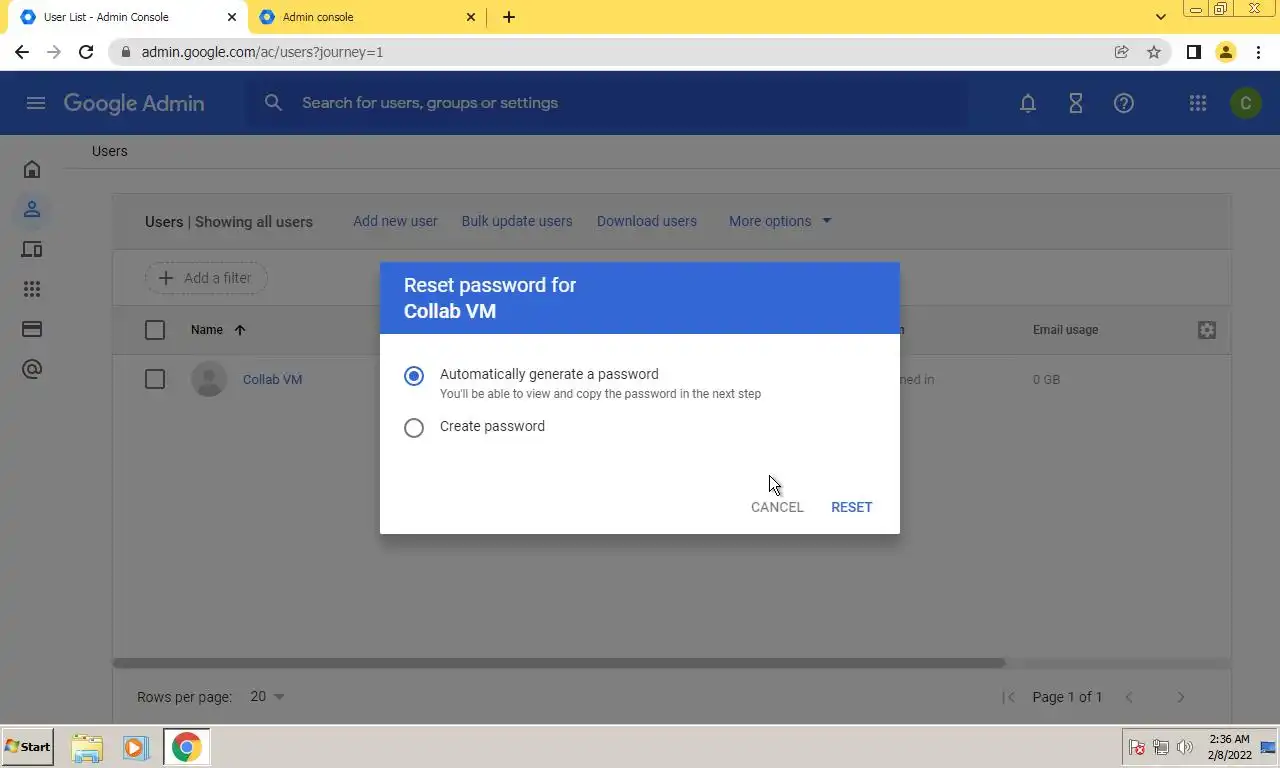Click the Google Admin logo
The height and width of the screenshot is (768, 1280).
(x=134, y=103)
